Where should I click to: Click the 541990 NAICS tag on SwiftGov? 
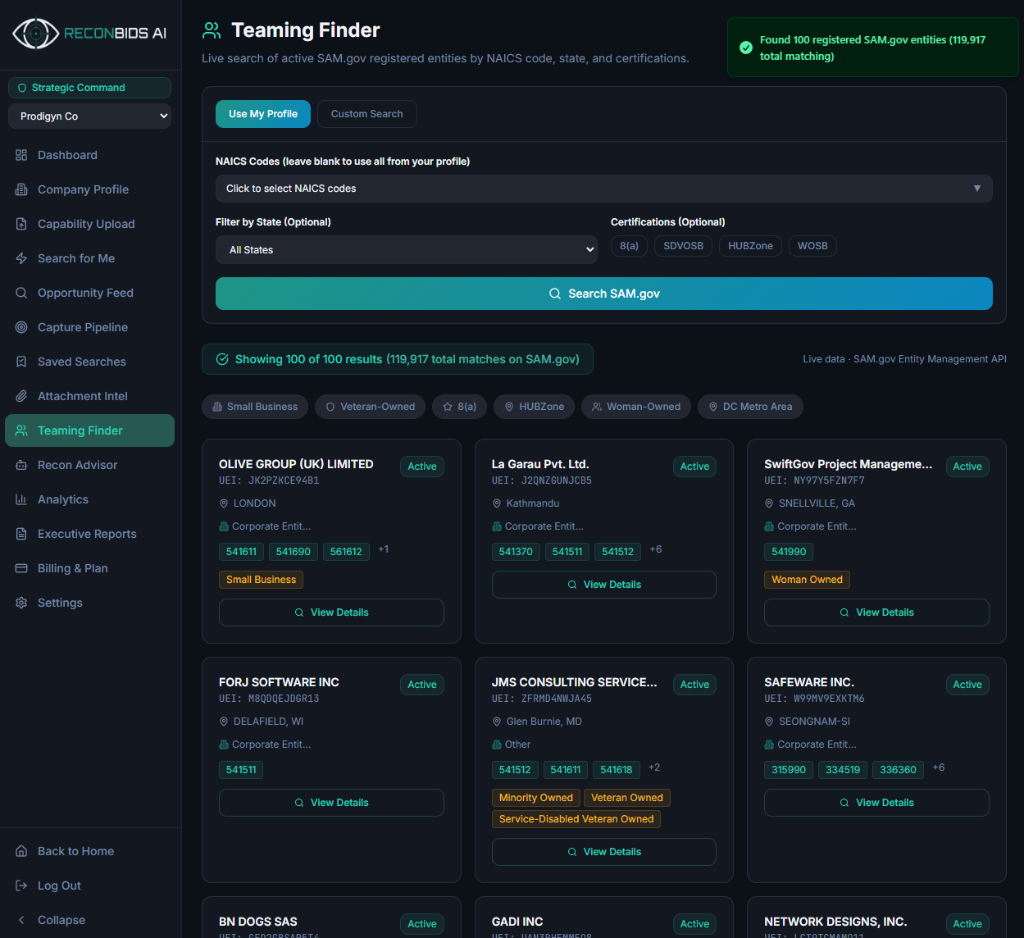788,552
